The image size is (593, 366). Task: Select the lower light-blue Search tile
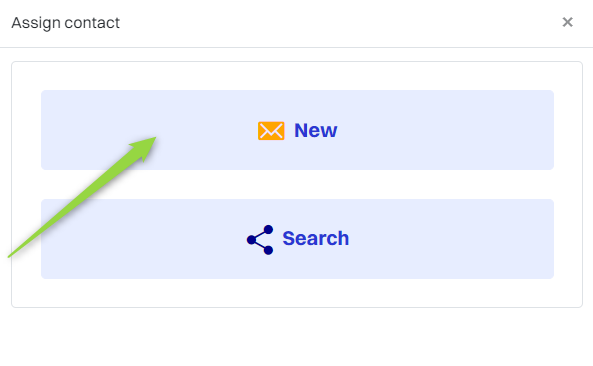[x=297, y=239]
